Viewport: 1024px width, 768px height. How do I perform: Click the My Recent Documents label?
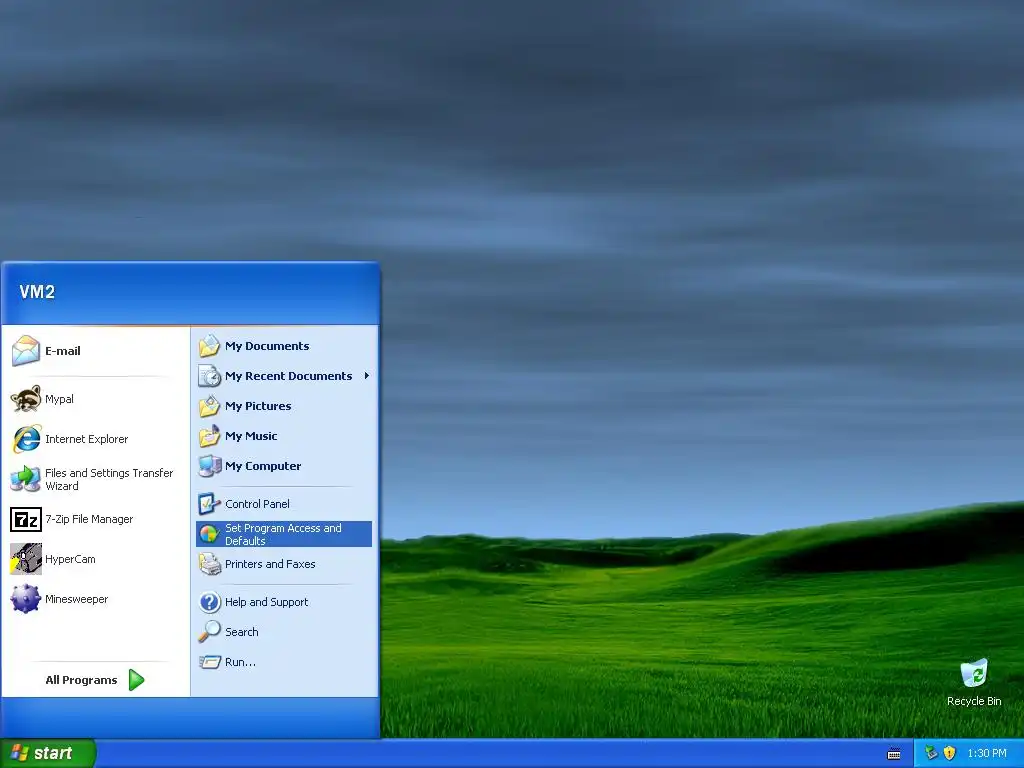pyautogui.click(x=288, y=376)
